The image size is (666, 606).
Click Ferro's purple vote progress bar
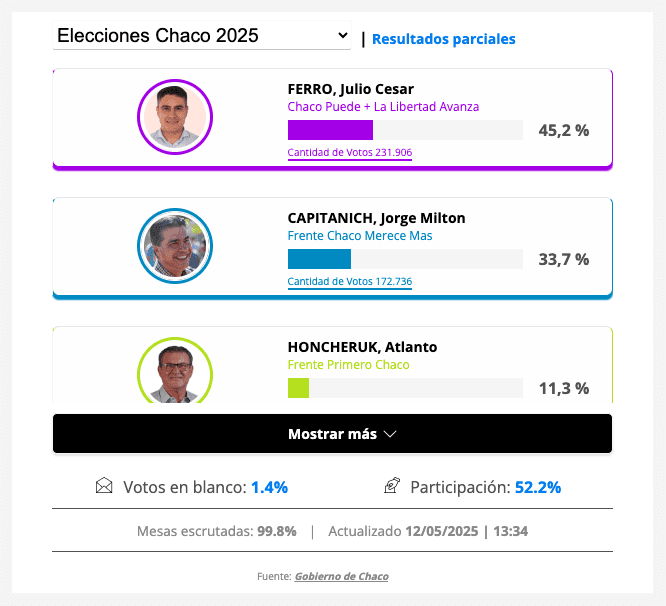pyautogui.click(x=330, y=130)
